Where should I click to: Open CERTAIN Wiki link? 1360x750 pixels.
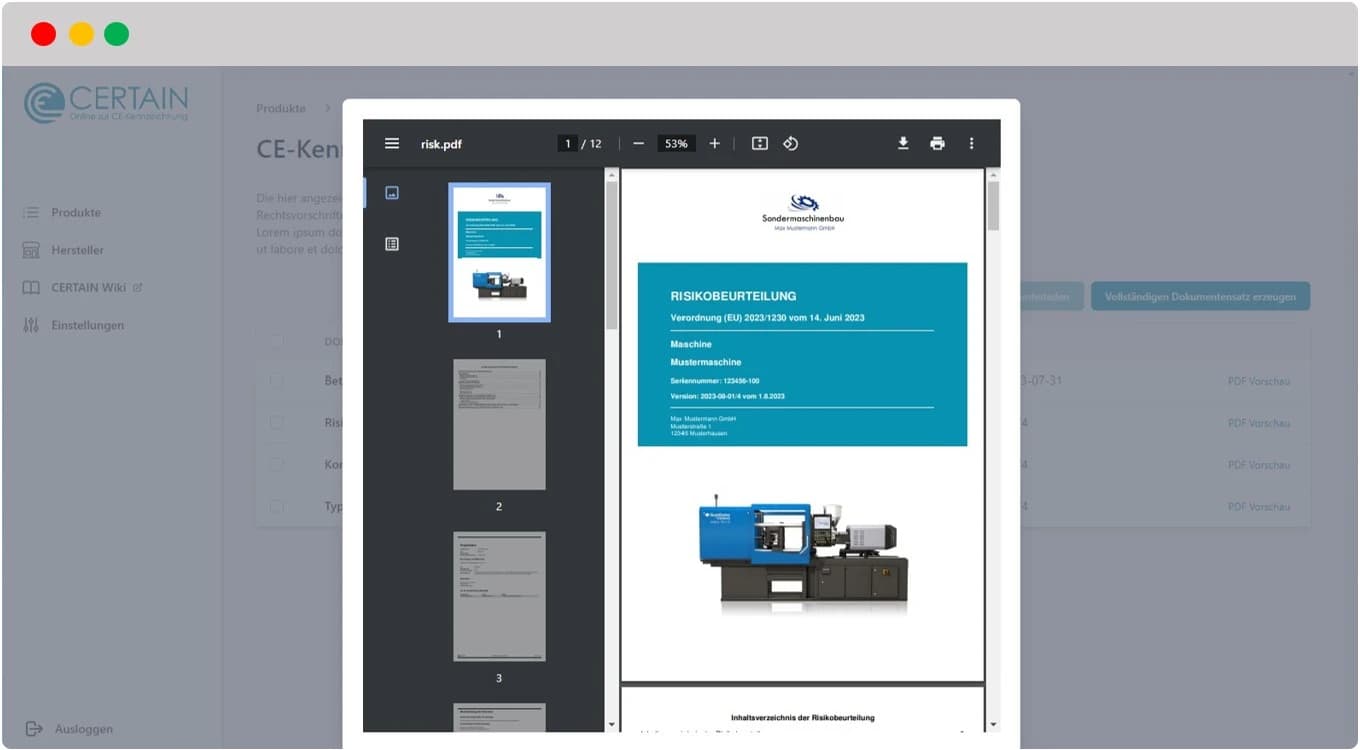88,288
